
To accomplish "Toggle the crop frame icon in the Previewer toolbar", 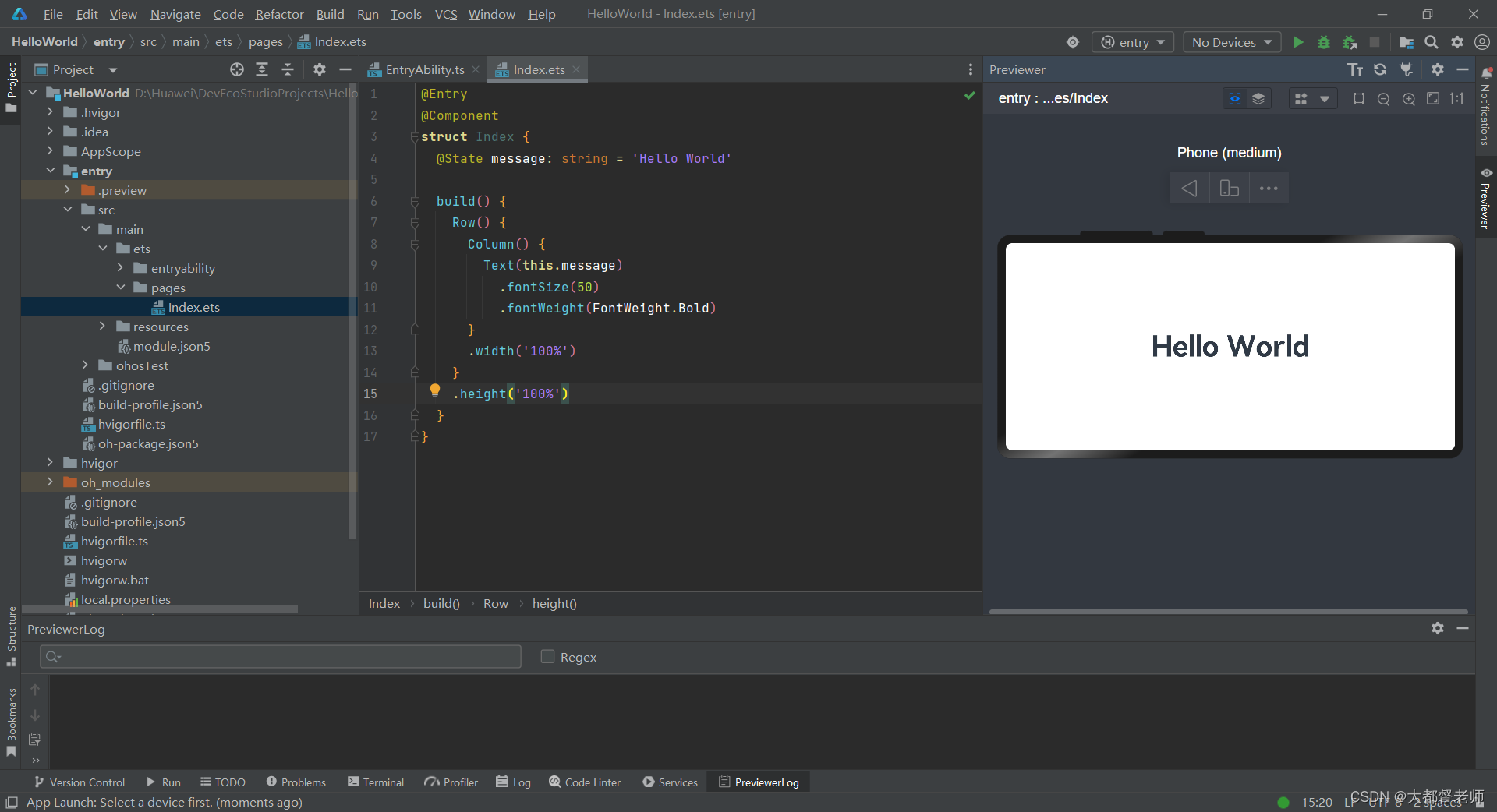I will [x=1359, y=99].
